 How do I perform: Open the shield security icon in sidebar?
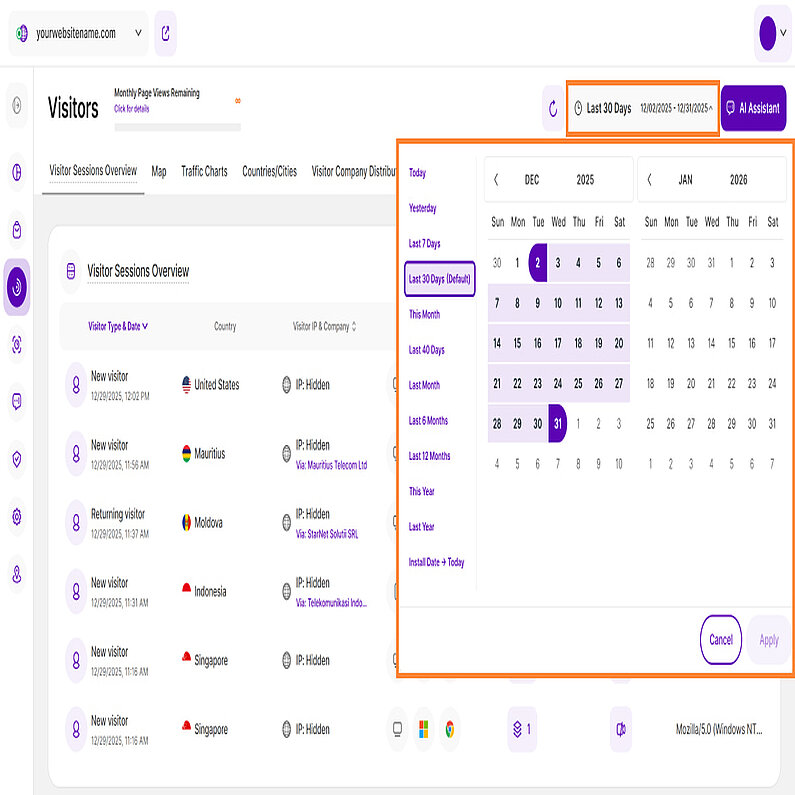point(17,459)
